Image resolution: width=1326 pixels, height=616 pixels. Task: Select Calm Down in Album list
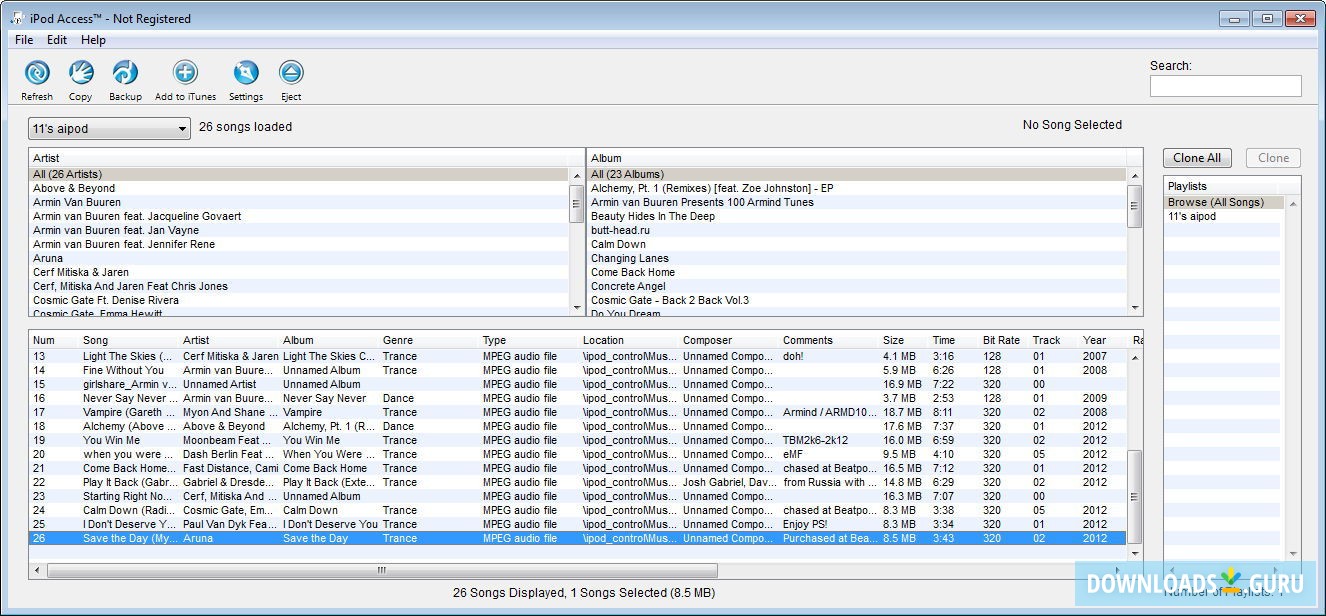click(618, 244)
